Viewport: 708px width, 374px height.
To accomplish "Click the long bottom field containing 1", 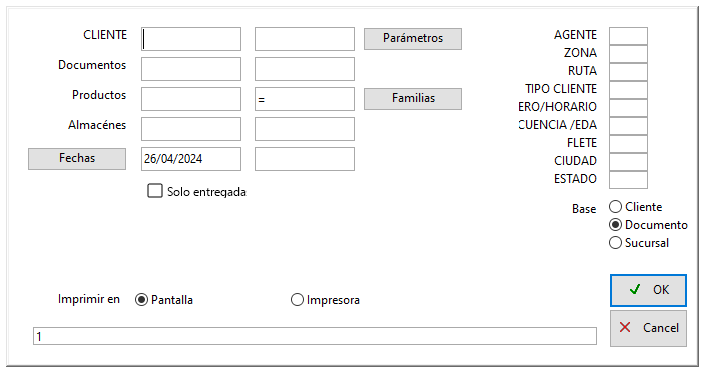I will click(315, 336).
